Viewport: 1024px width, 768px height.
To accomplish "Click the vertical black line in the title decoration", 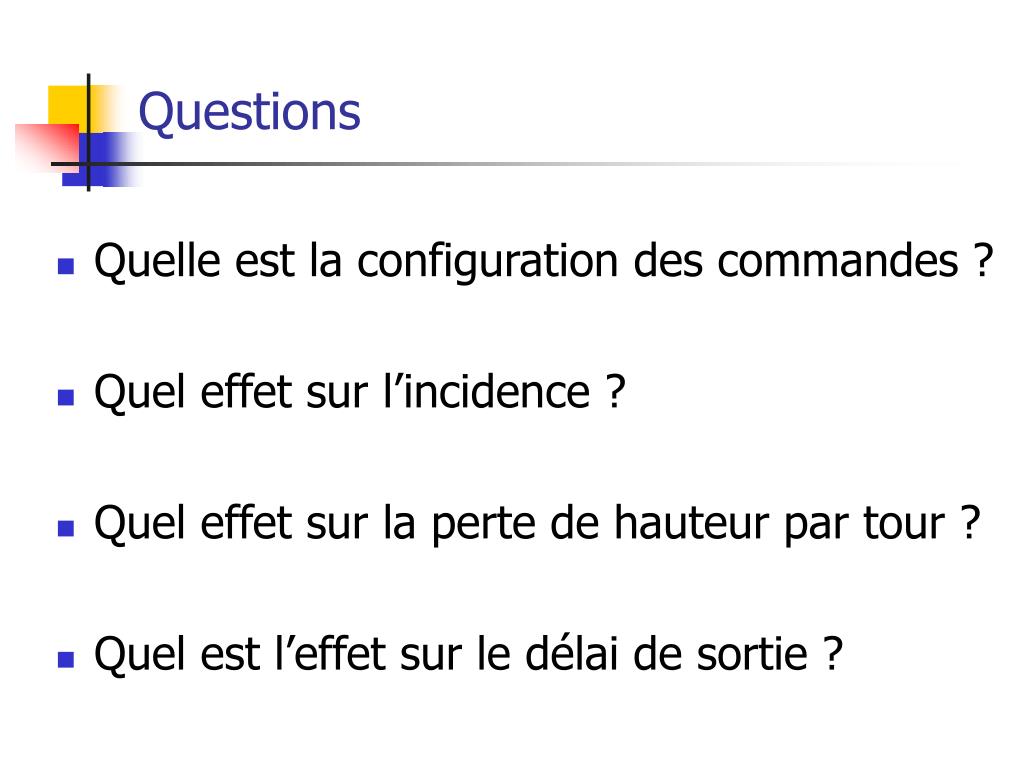I will tap(89, 132).
